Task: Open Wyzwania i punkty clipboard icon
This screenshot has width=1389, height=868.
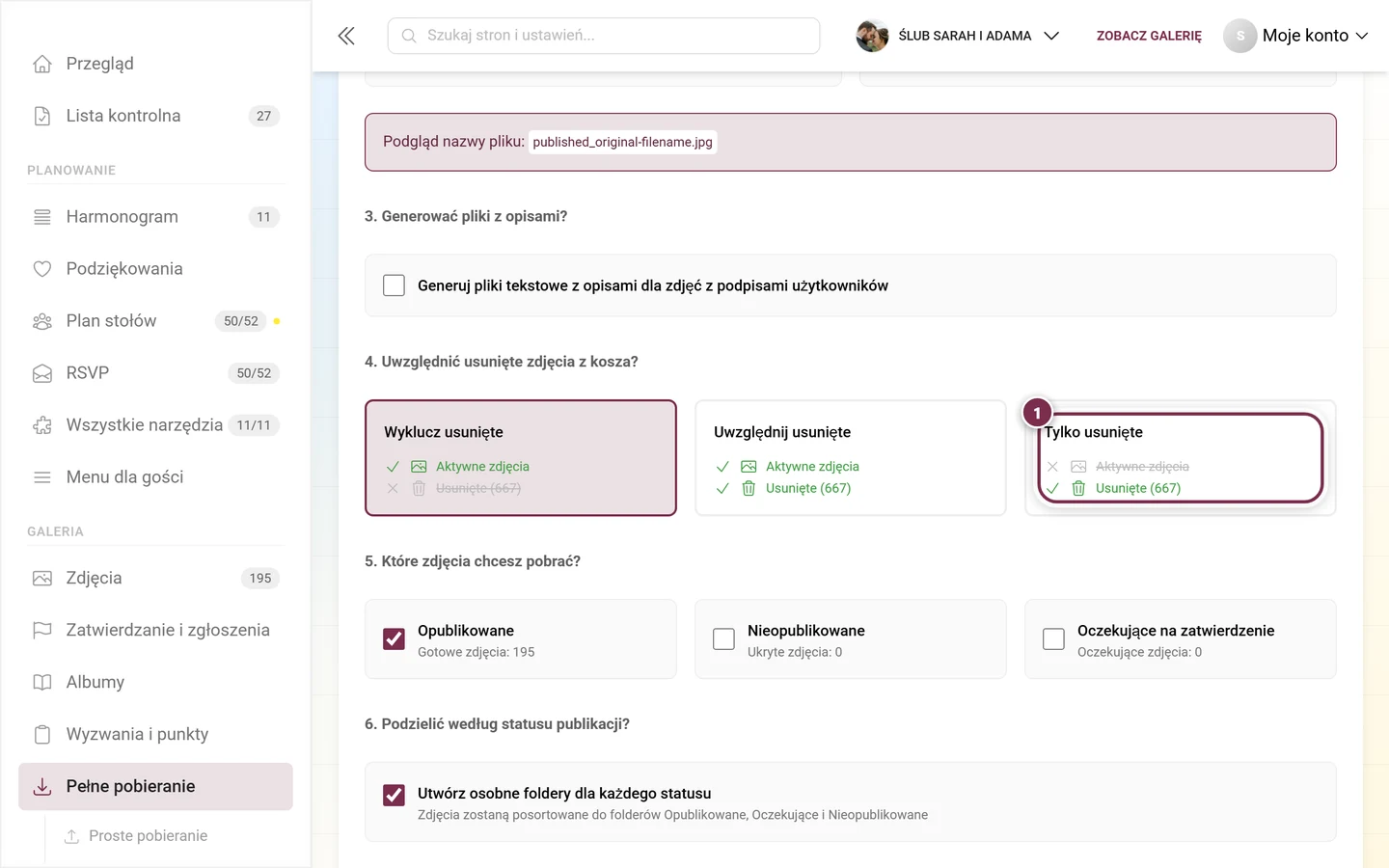Action: [x=42, y=734]
